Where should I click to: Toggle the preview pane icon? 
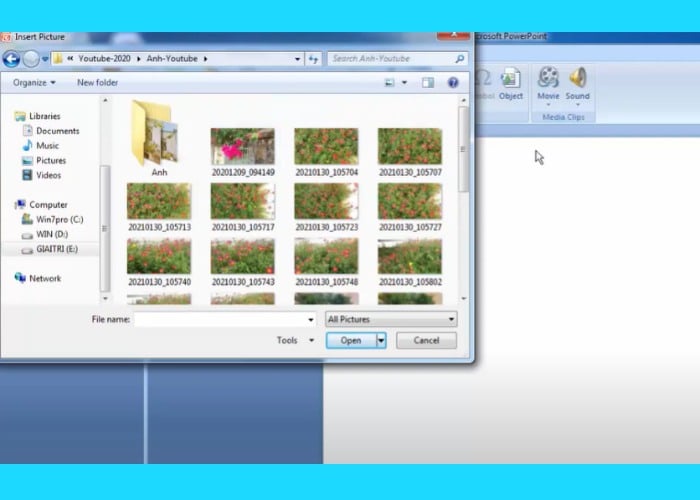tap(429, 82)
